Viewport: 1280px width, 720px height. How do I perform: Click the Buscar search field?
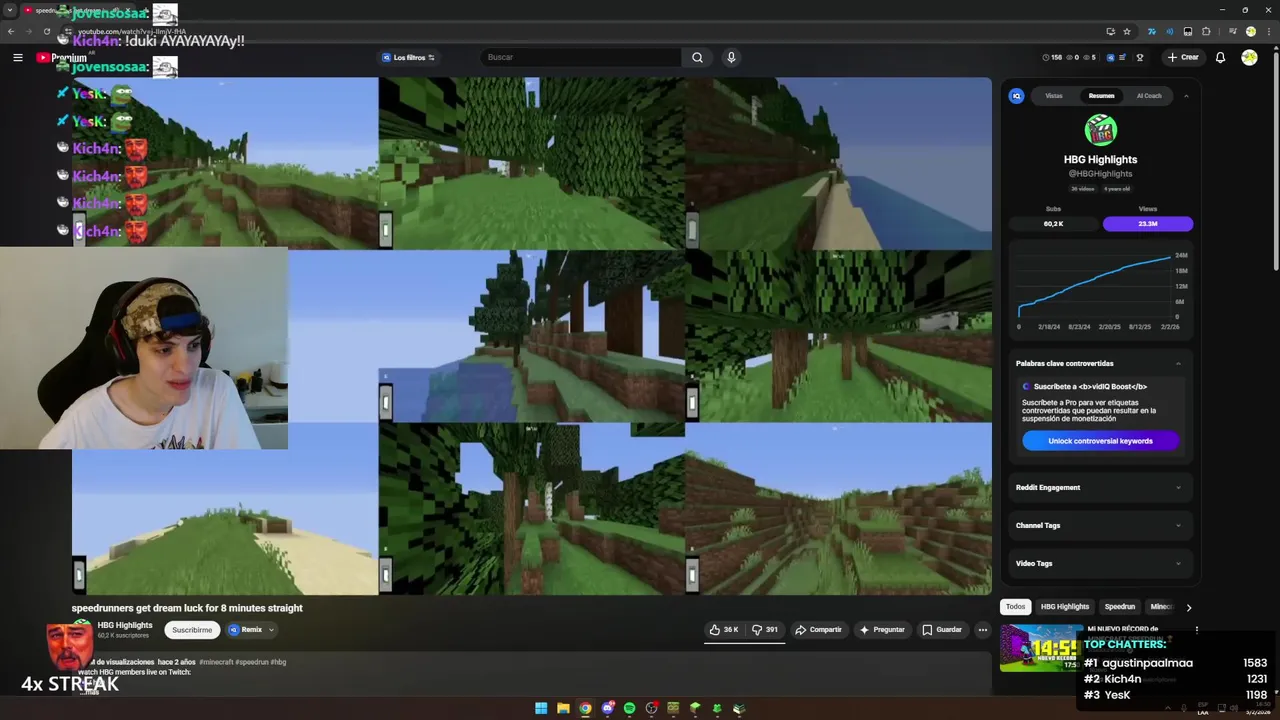click(581, 58)
